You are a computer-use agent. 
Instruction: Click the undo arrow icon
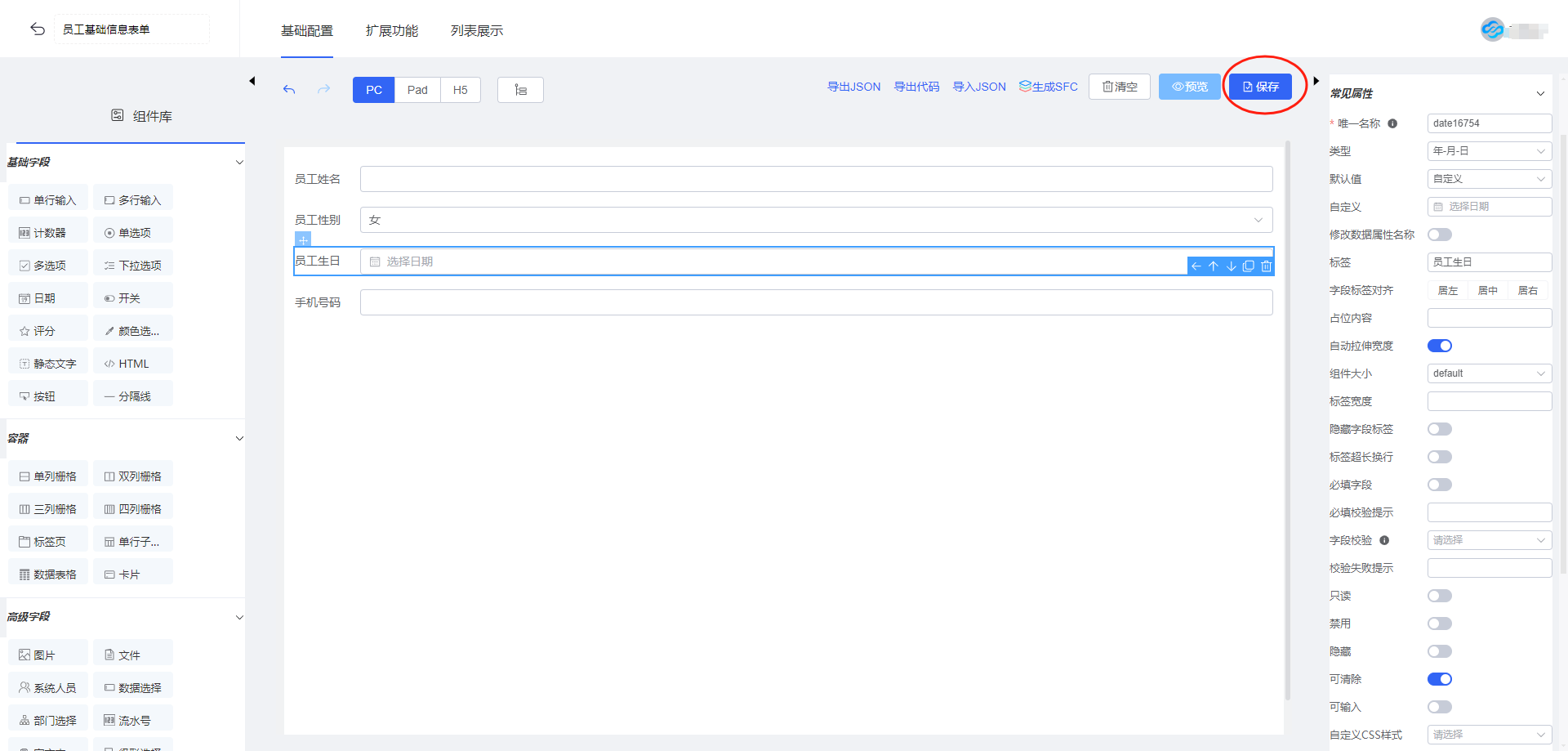point(289,90)
